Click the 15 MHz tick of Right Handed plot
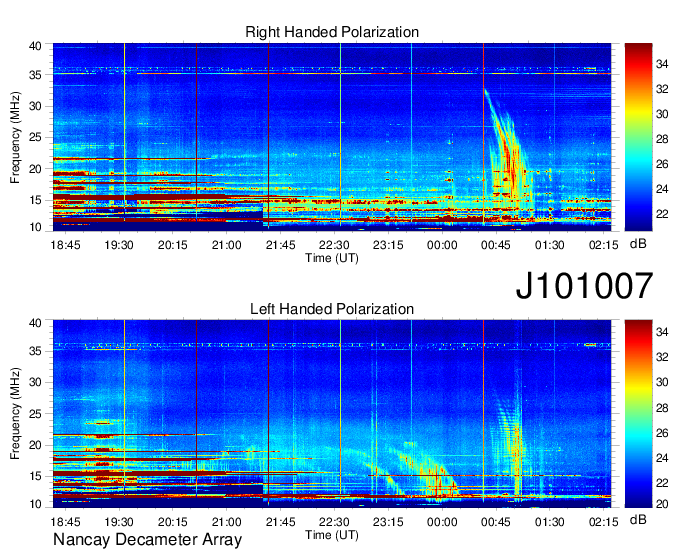The width and height of the screenshot is (680, 552). [36, 200]
